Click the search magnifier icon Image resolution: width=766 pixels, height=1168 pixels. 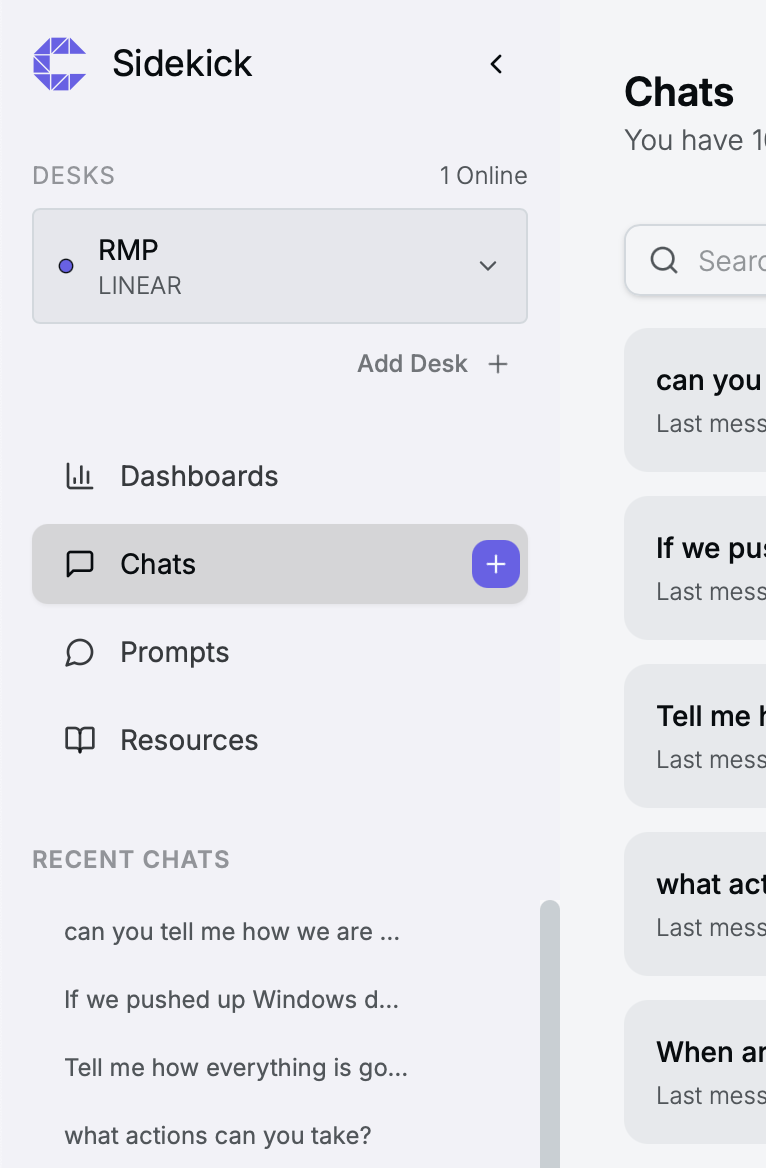click(x=664, y=261)
